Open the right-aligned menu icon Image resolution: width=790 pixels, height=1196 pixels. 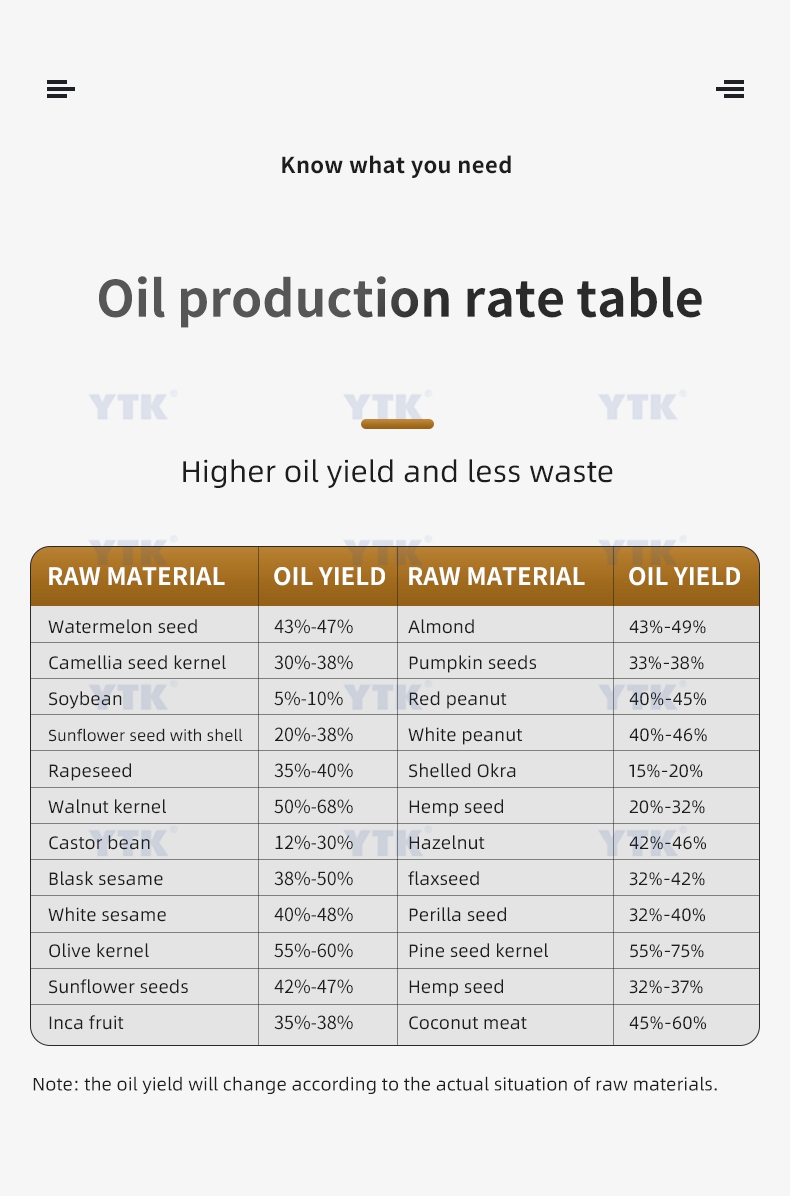click(x=730, y=89)
